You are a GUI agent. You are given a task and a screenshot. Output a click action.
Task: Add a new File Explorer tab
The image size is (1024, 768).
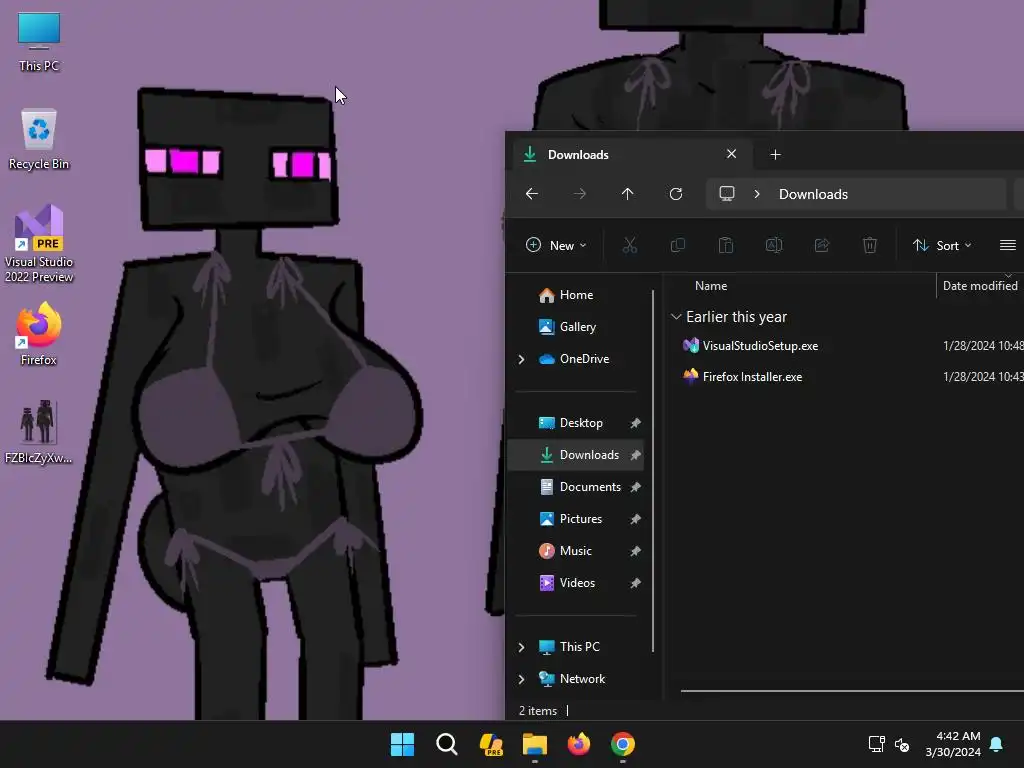click(775, 155)
